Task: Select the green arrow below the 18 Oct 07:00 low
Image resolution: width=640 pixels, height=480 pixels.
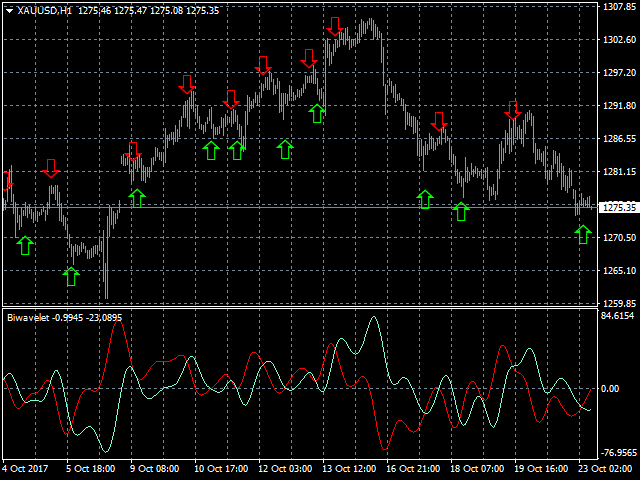Action: tap(461, 211)
